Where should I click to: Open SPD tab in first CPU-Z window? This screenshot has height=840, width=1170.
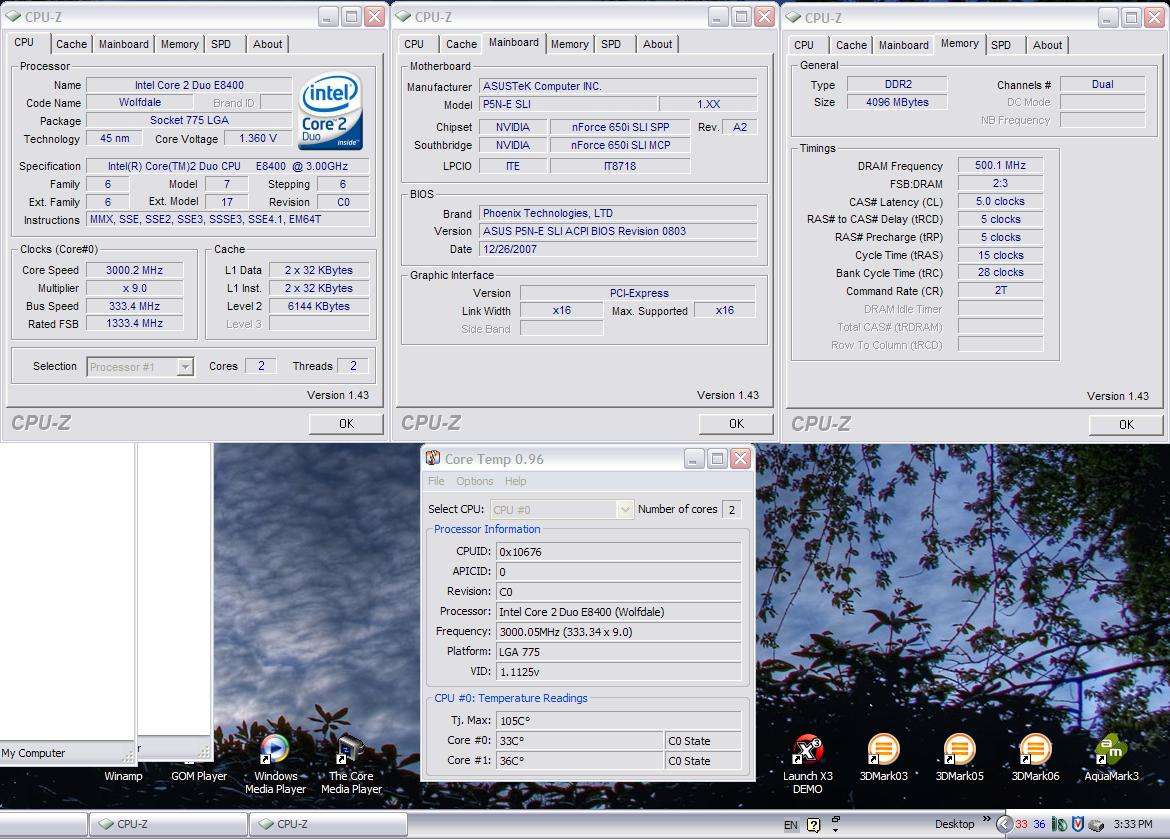pos(221,44)
